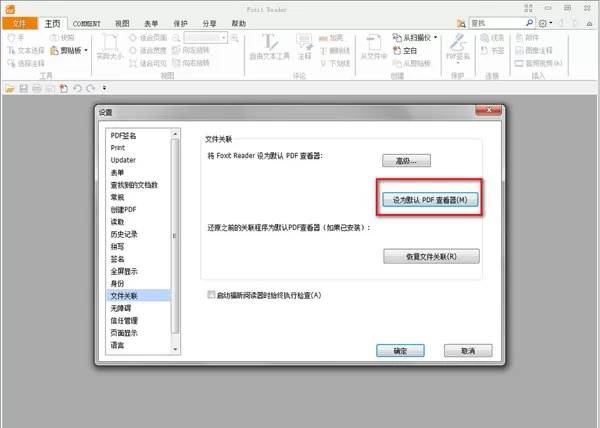Switch to the 保护 protect tab
Viewport: 600px width, 428px height.
(180, 24)
